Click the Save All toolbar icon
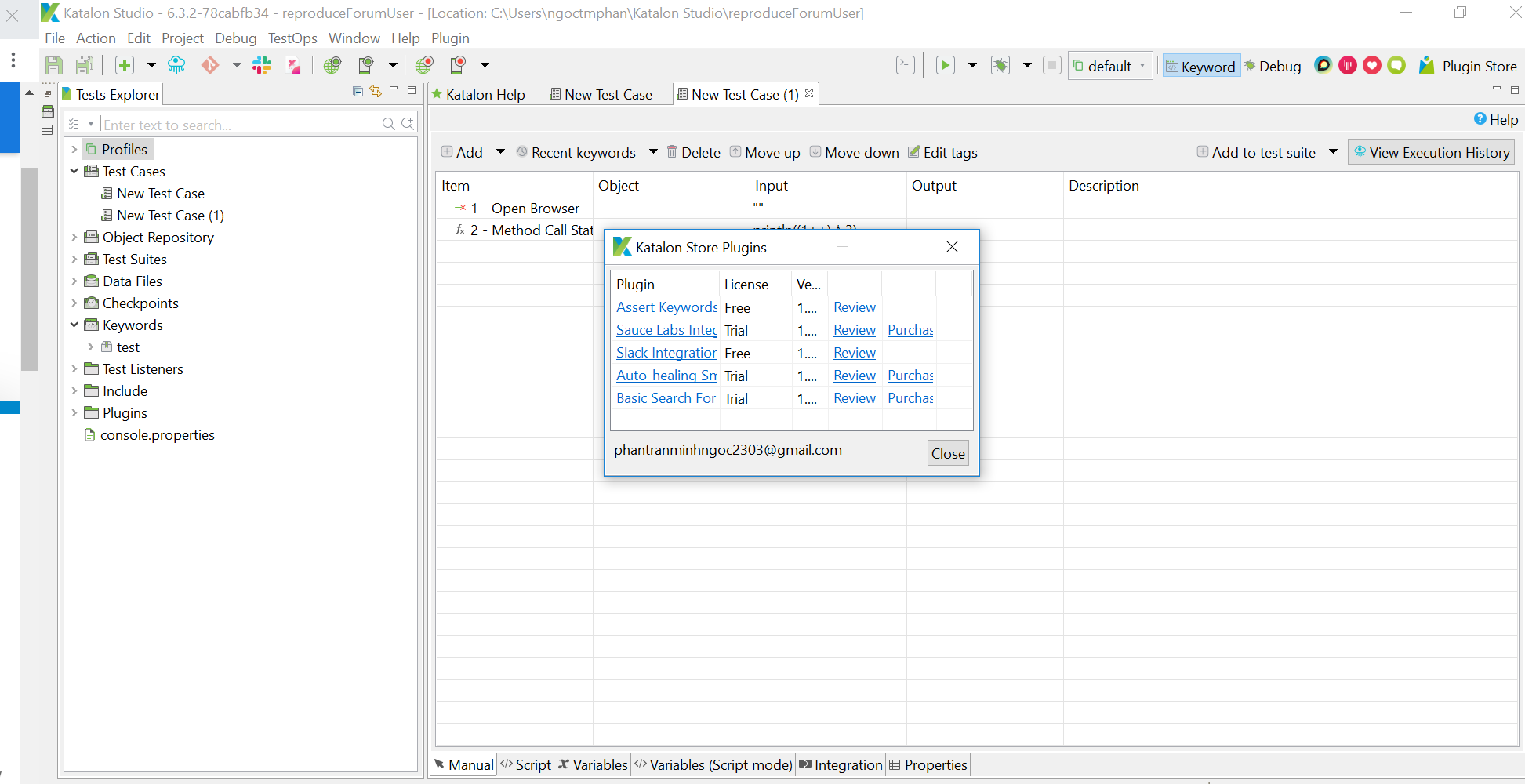Screen dimensions: 1525x784 tap(85, 65)
